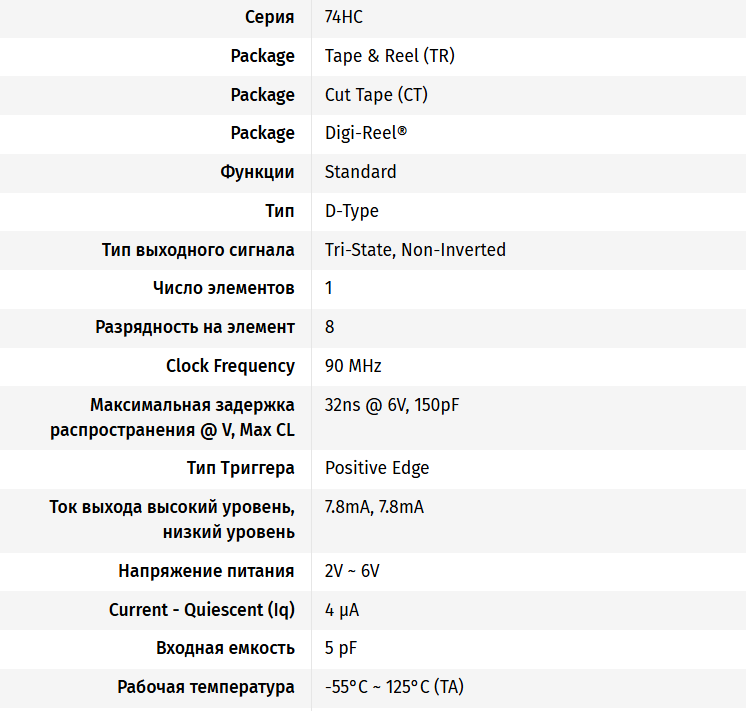Click the 2V ~ 6V supply voltage

[x=352, y=571]
